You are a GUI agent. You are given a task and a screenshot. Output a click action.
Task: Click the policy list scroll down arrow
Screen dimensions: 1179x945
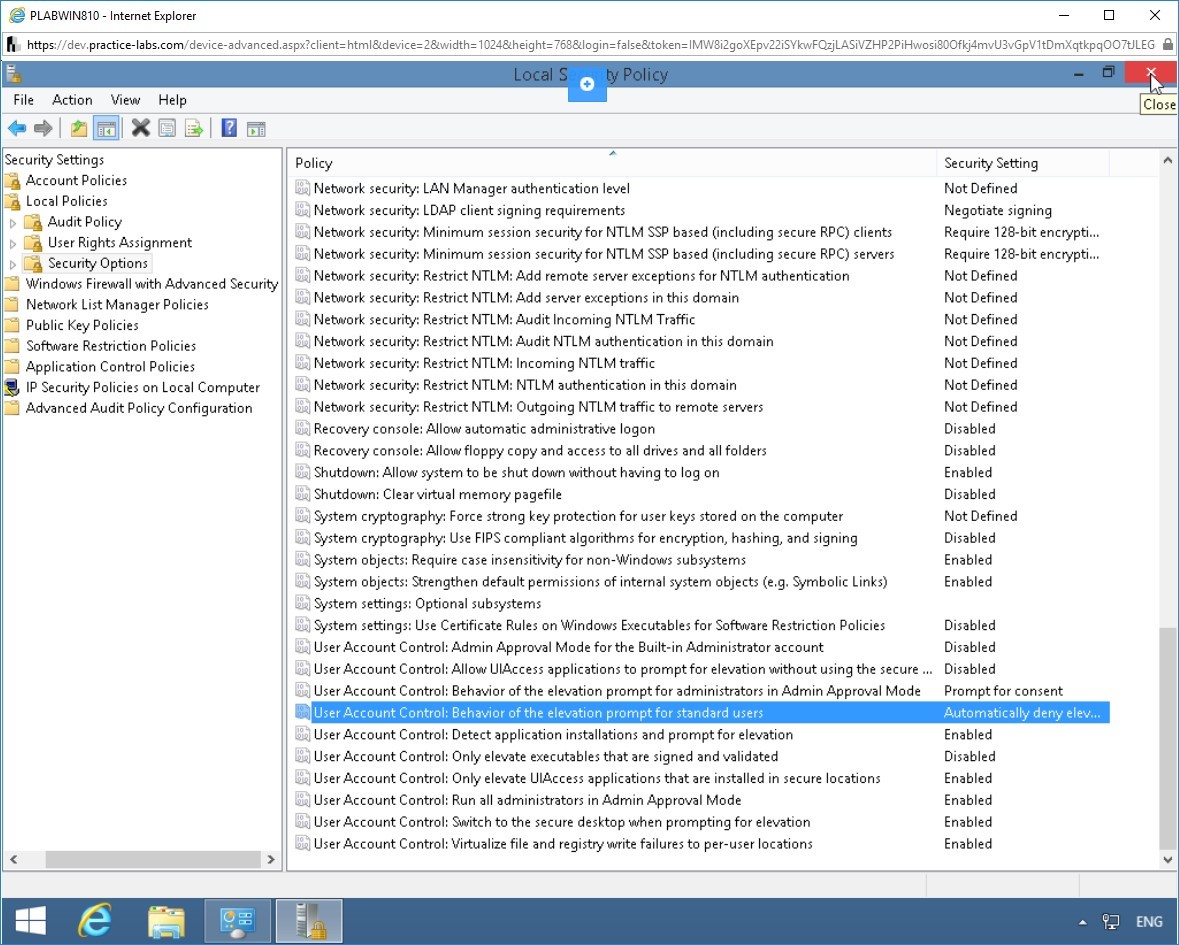tap(1167, 859)
